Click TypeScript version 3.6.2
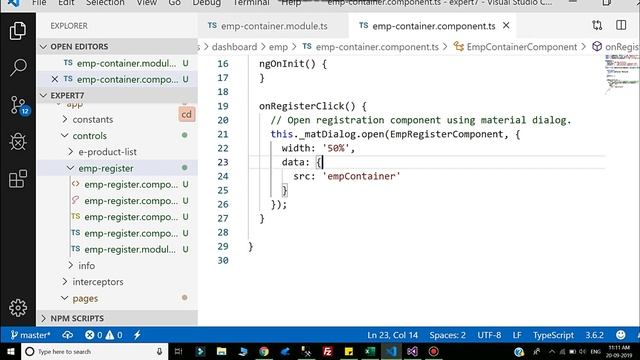This screenshot has width=640, height=360. pos(594,335)
